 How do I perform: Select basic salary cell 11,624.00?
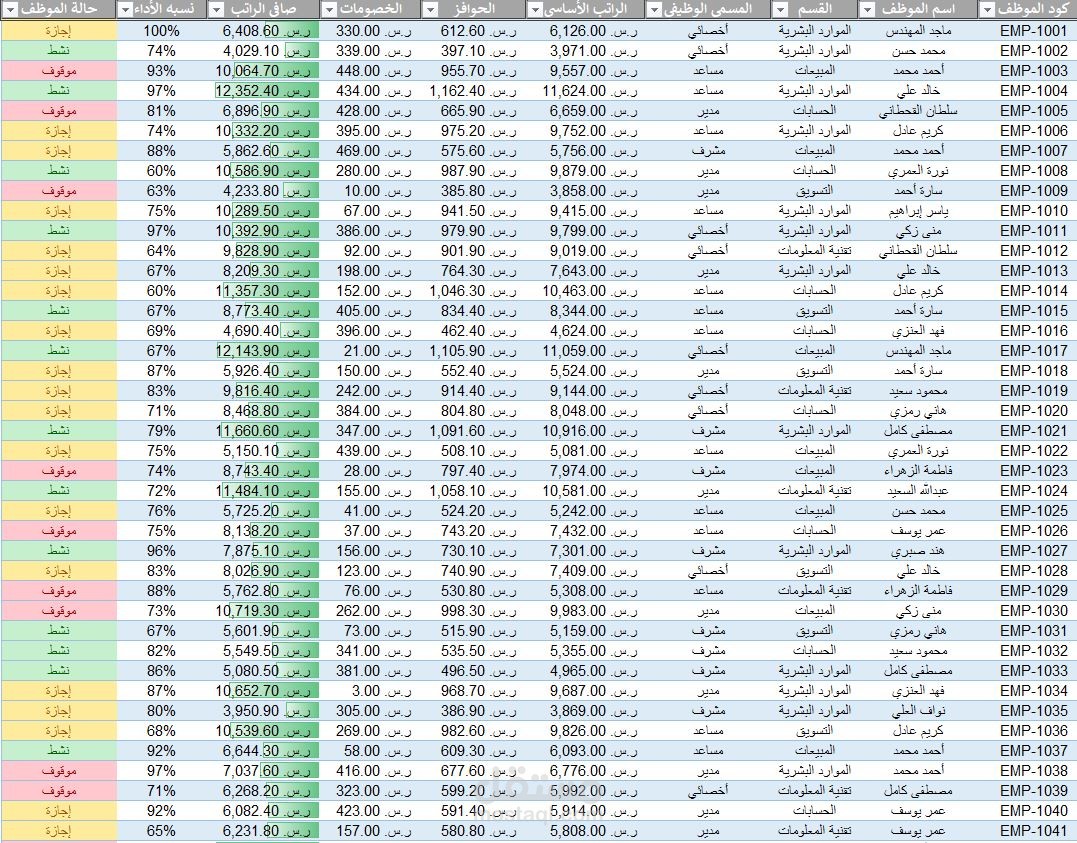click(x=585, y=91)
